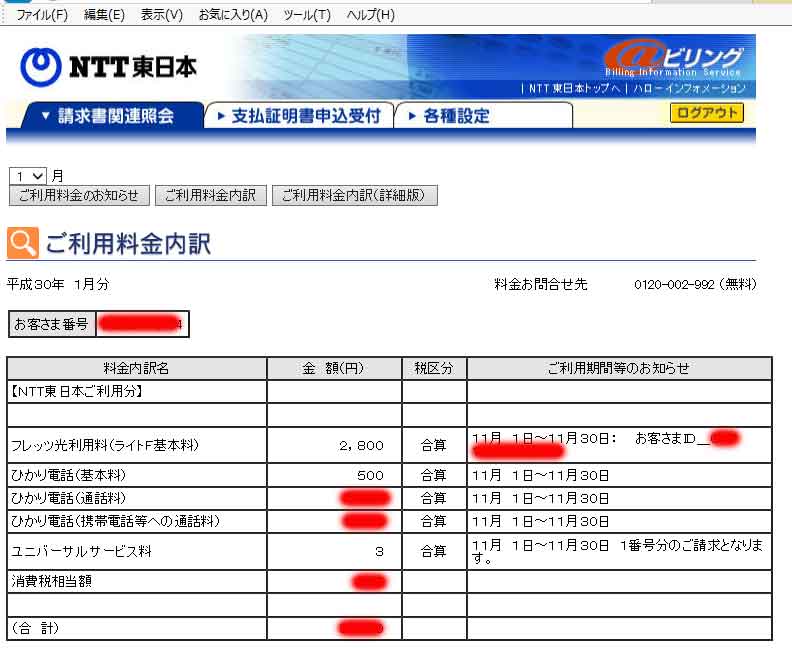Click the NTT東日本 logo
This screenshot has height=648, width=792.
pyautogui.click(x=108, y=66)
